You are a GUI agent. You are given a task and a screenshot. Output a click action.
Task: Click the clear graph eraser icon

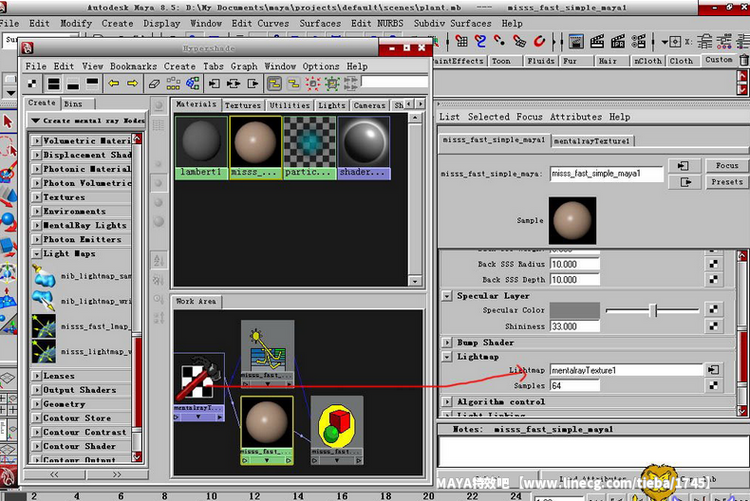pyautogui.click(x=154, y=84)
